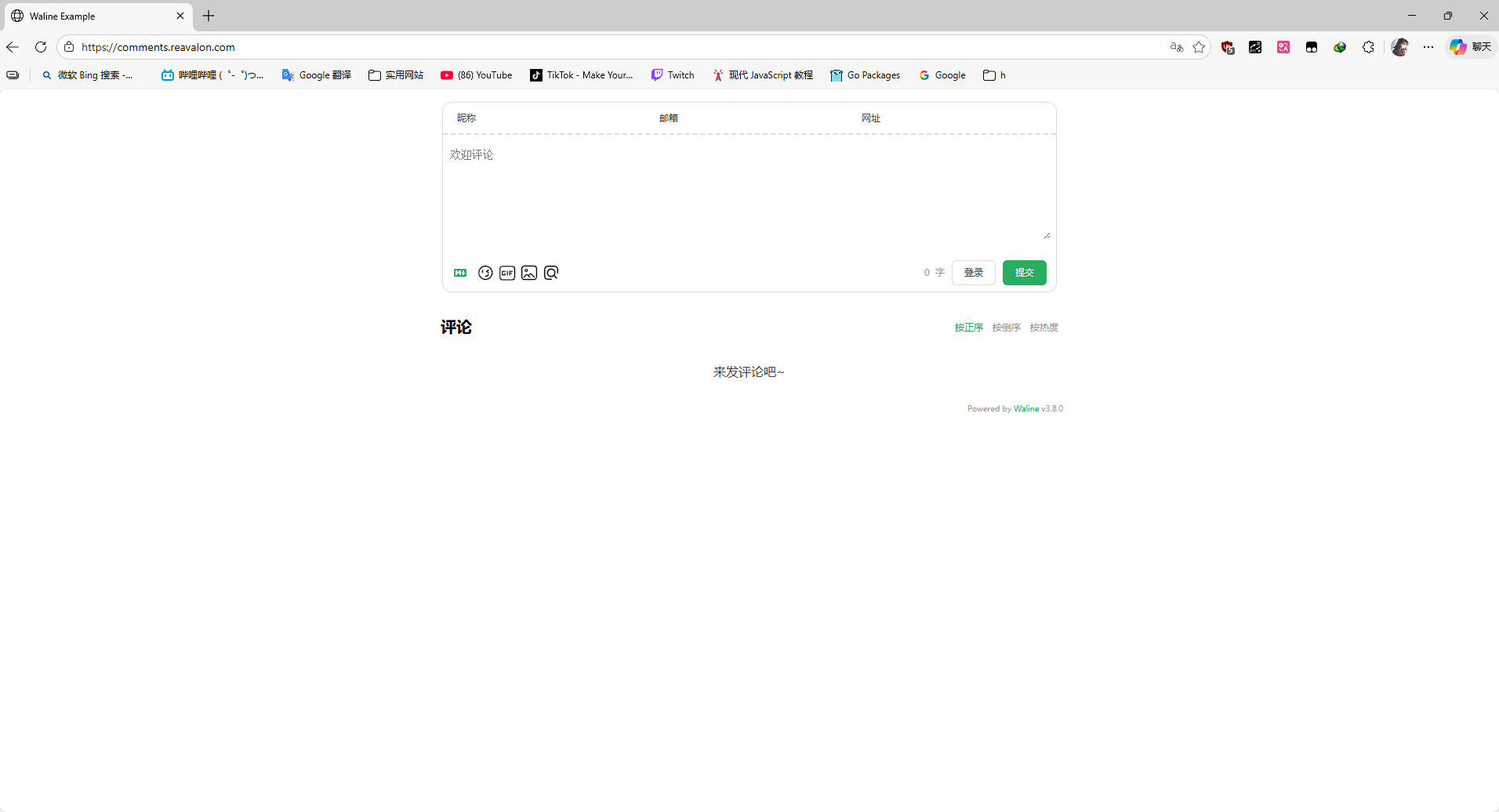Sort comments by 按热度
The height and width of the screenshot is (812, 1499).
[1043, 328]
